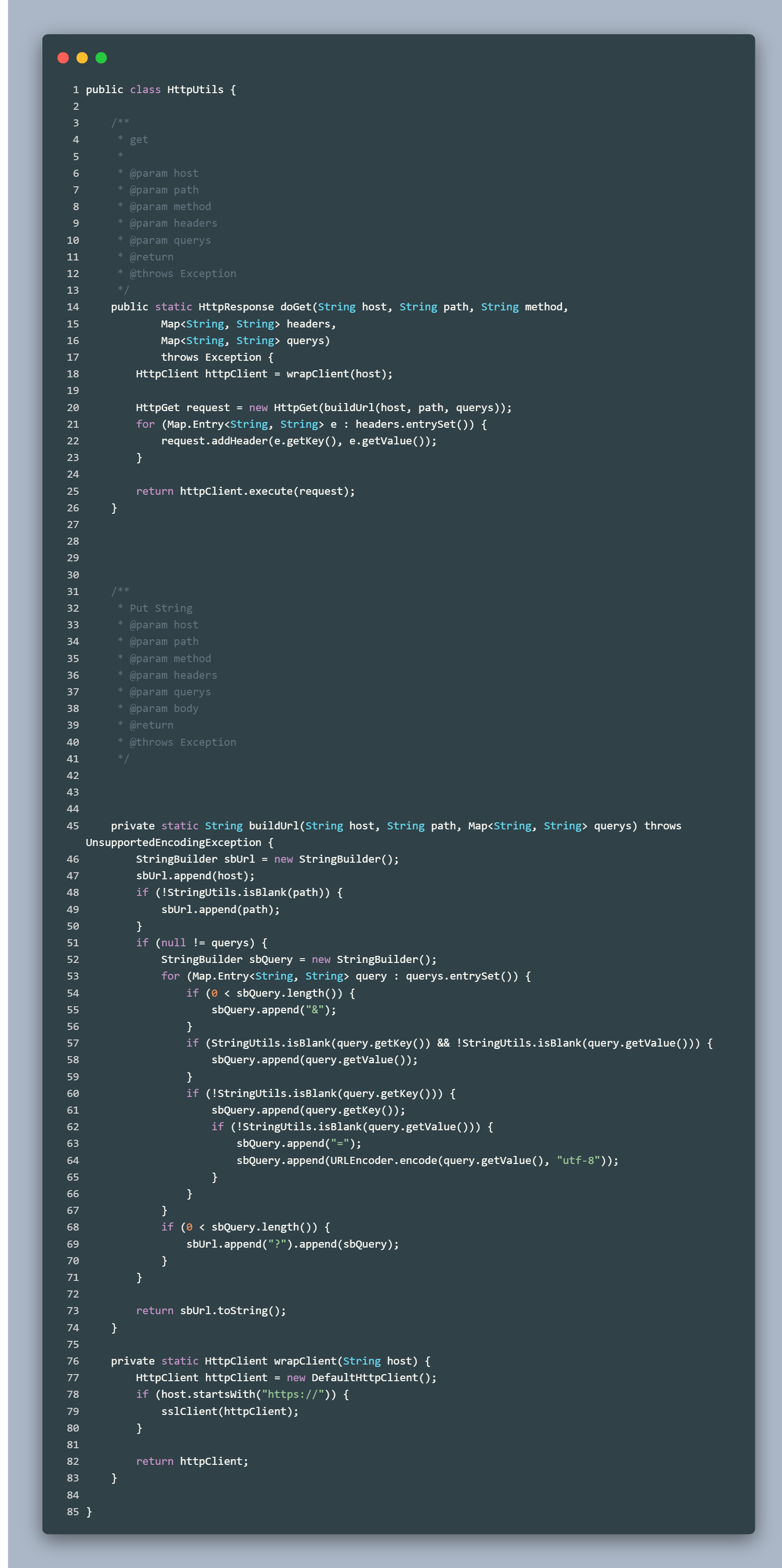Click 'if (null != querys)' on line 51

pos(195,943)
